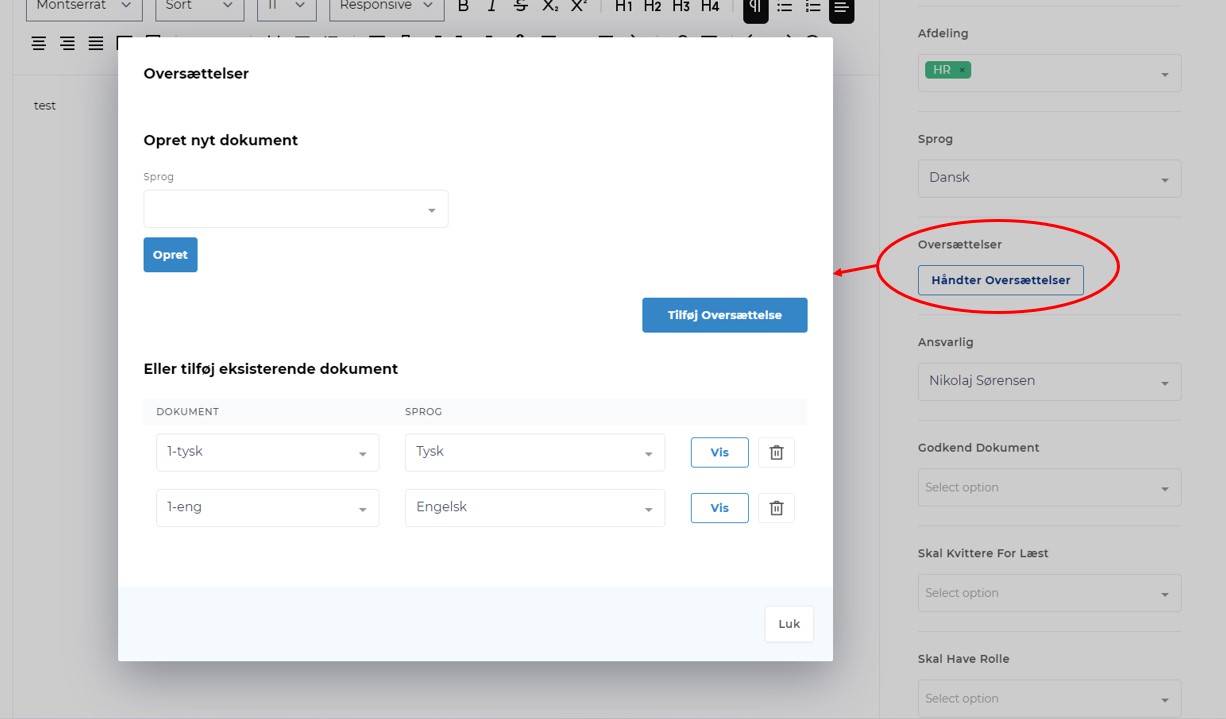The width and height of the screenshot is (1226, 719).
Task: Expand the Montserrat font dropdown
Action: click(84, 6)
